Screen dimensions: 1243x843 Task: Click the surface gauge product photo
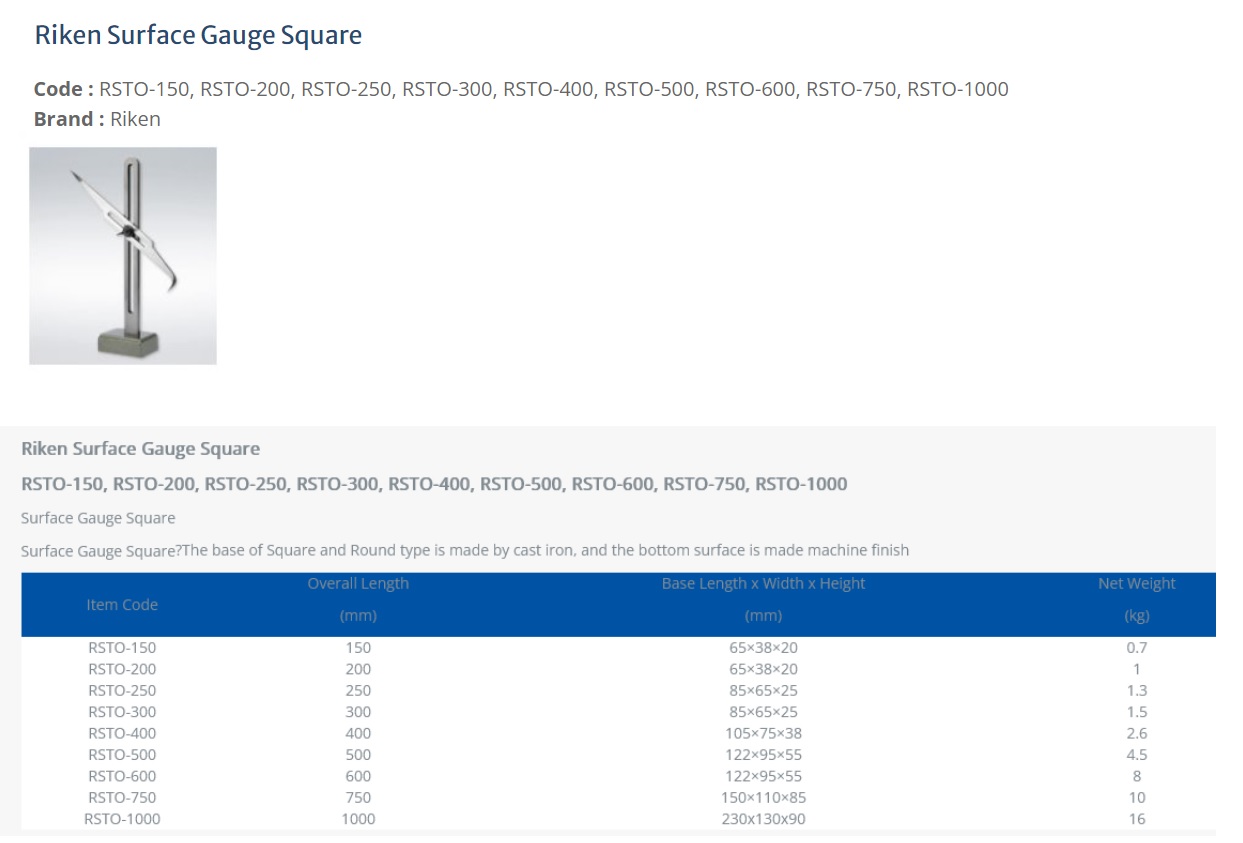123,256
